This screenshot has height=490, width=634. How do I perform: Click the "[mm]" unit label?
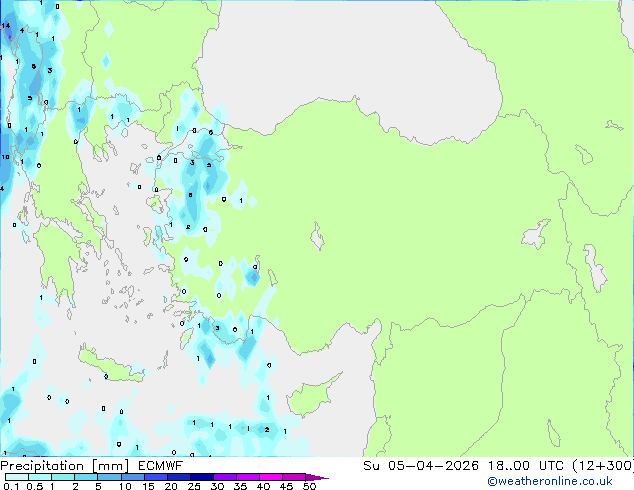[x=110, y=466]
